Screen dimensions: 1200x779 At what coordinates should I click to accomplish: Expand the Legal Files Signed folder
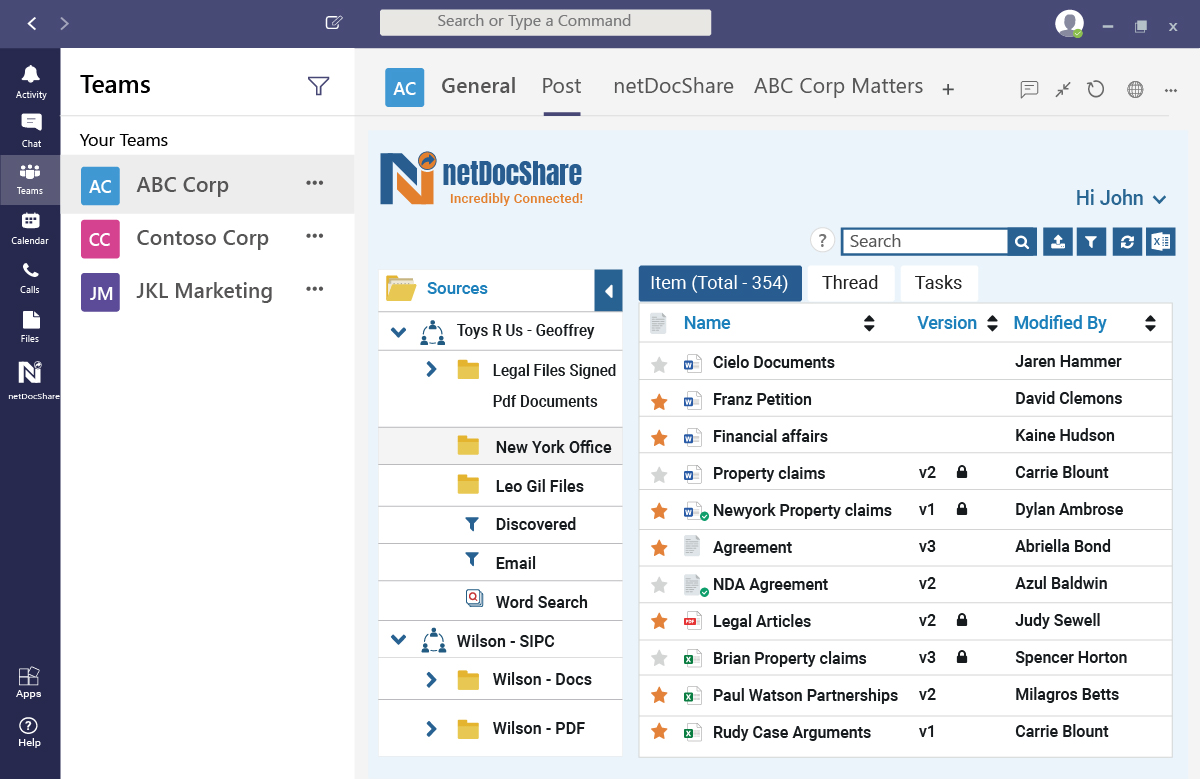[x=431, y=370]
